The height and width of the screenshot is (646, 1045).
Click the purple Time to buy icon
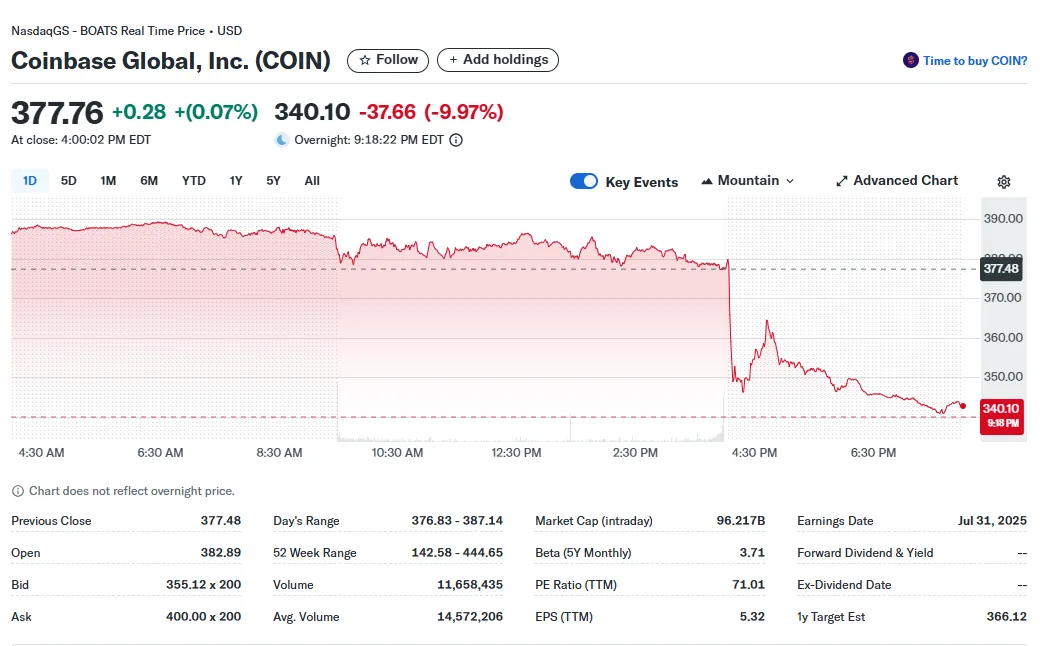coord(910,60)
